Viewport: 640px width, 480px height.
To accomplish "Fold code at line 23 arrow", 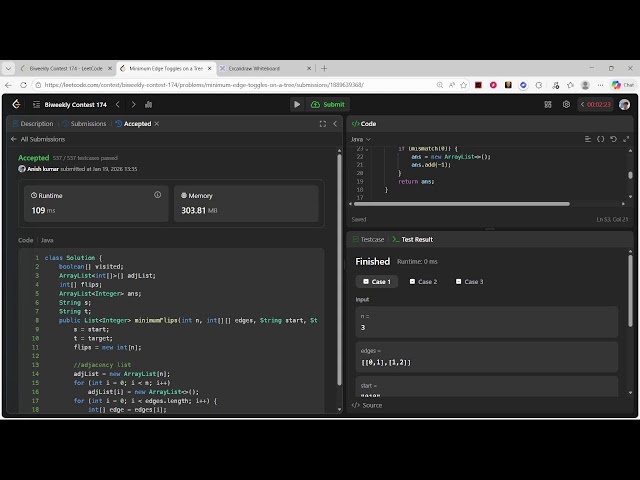I will pyautogui.click(x=367, y=149).
